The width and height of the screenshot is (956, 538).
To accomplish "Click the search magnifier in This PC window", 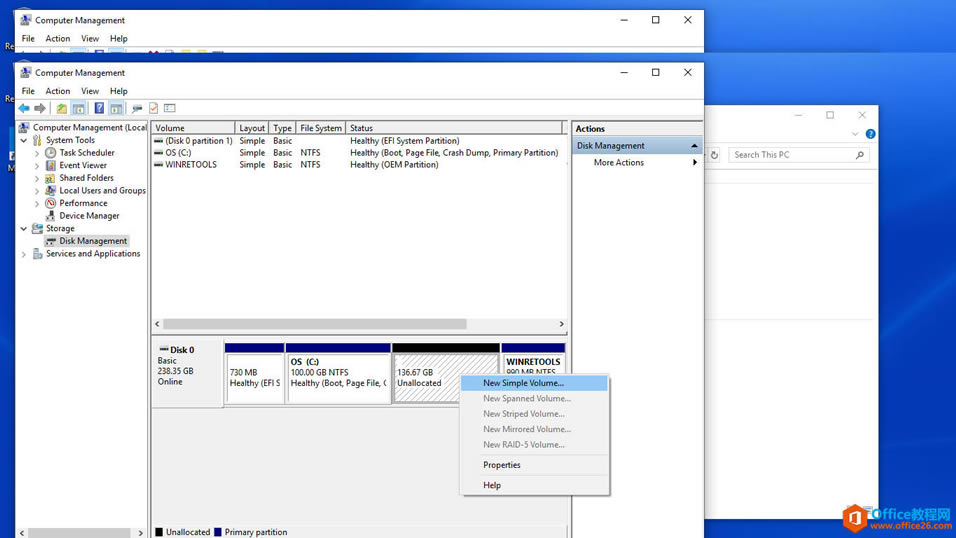I will [x=860, y=155].
